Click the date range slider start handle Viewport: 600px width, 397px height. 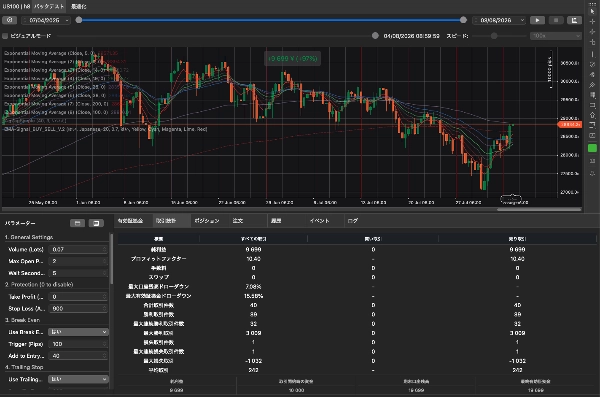(x=79, y=20)
